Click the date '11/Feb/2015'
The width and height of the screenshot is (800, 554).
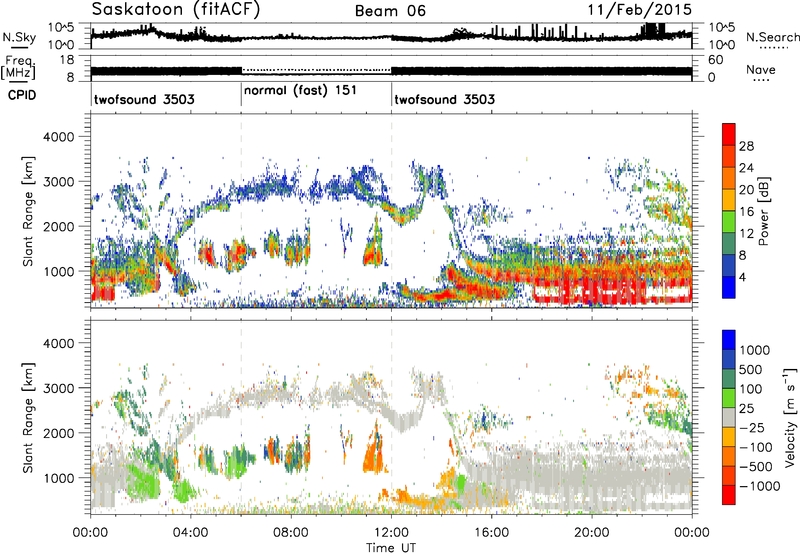pos(639,9)
